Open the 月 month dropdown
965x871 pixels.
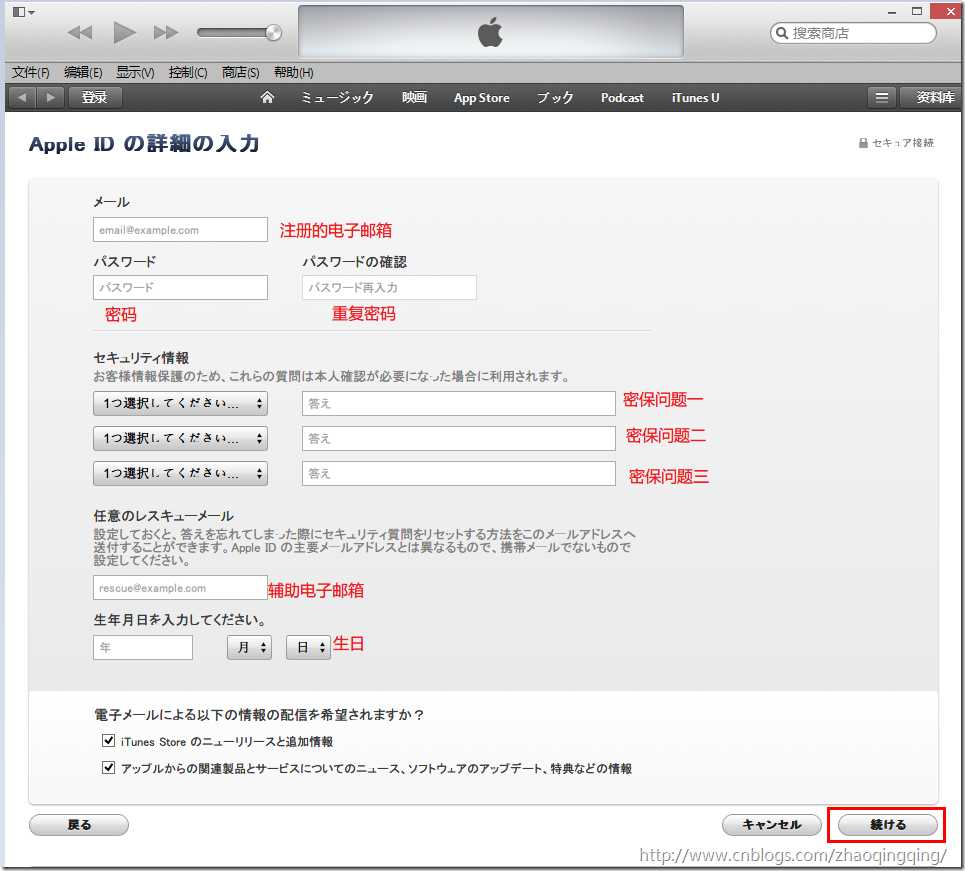(x=248, y=647)
